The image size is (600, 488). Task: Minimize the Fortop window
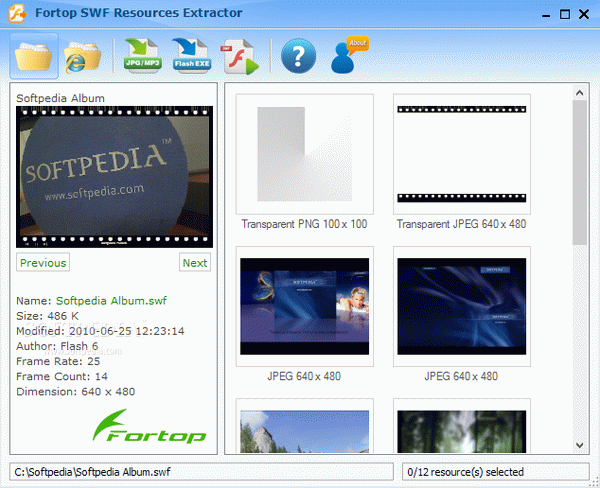click(x=546, y=15)
